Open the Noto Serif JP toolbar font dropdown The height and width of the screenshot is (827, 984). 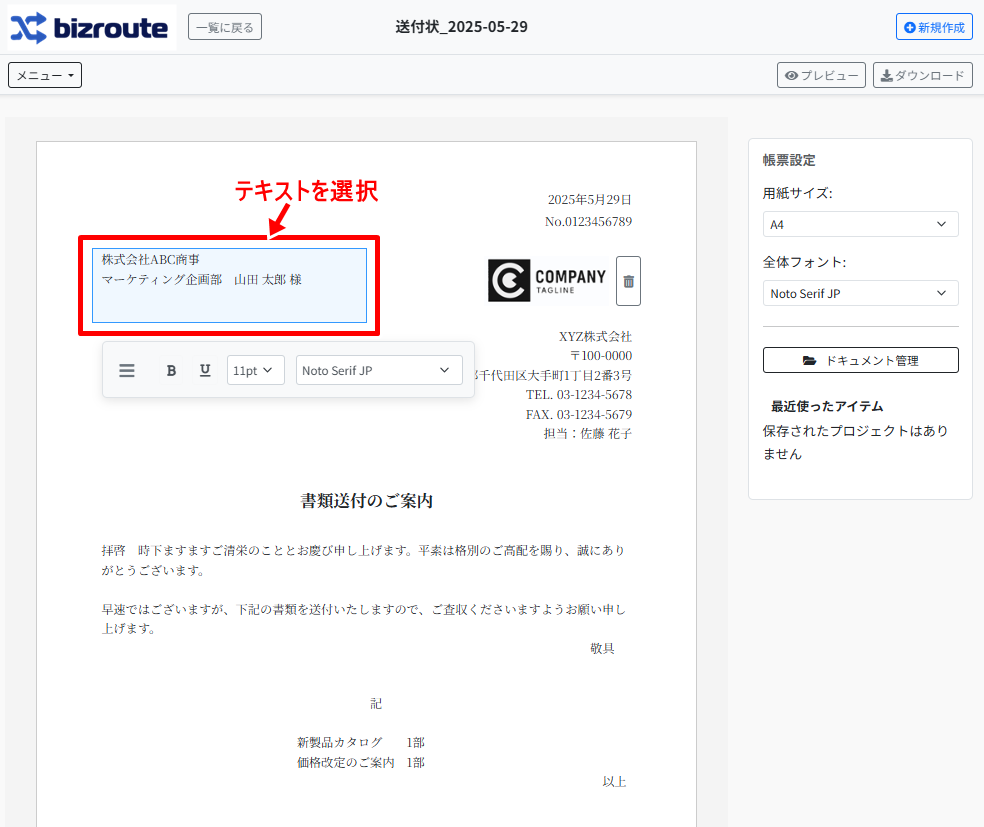click(x=379, y=370)
